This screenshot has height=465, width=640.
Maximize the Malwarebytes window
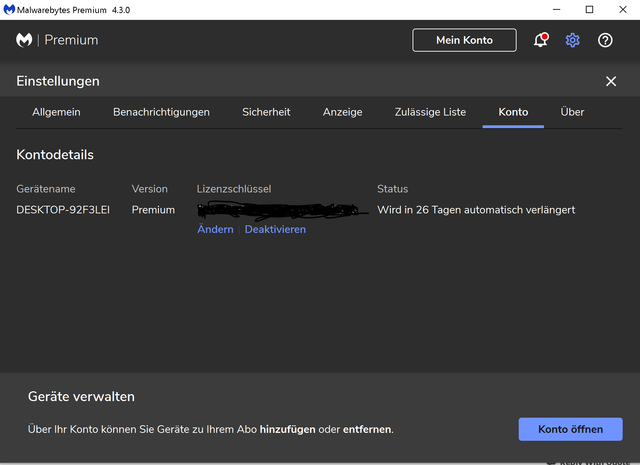[x=589, y=9]
